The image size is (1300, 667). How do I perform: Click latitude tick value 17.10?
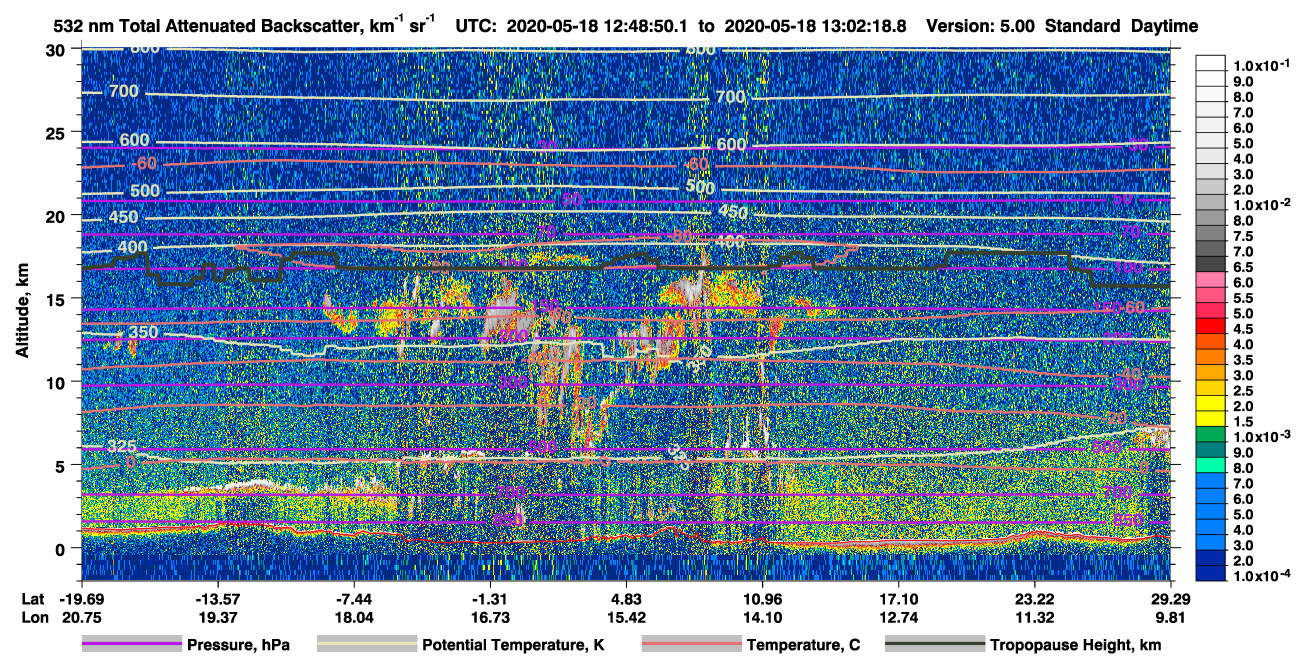pos(898,599)
